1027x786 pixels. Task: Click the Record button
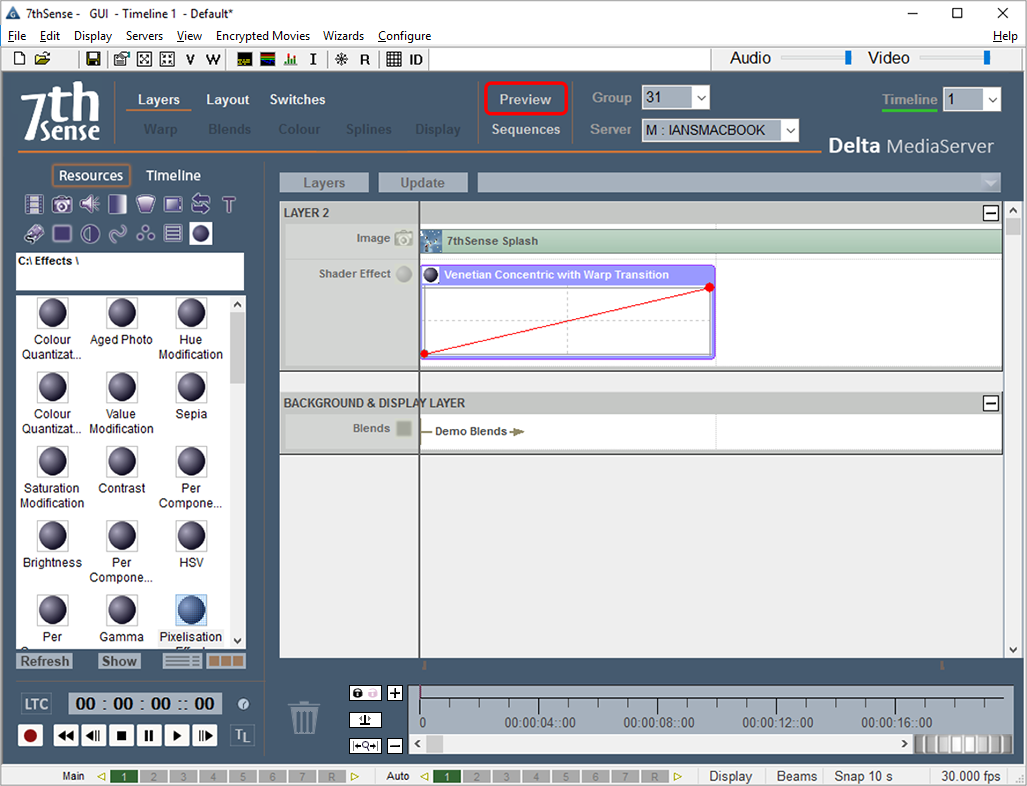tap(30, 736)
